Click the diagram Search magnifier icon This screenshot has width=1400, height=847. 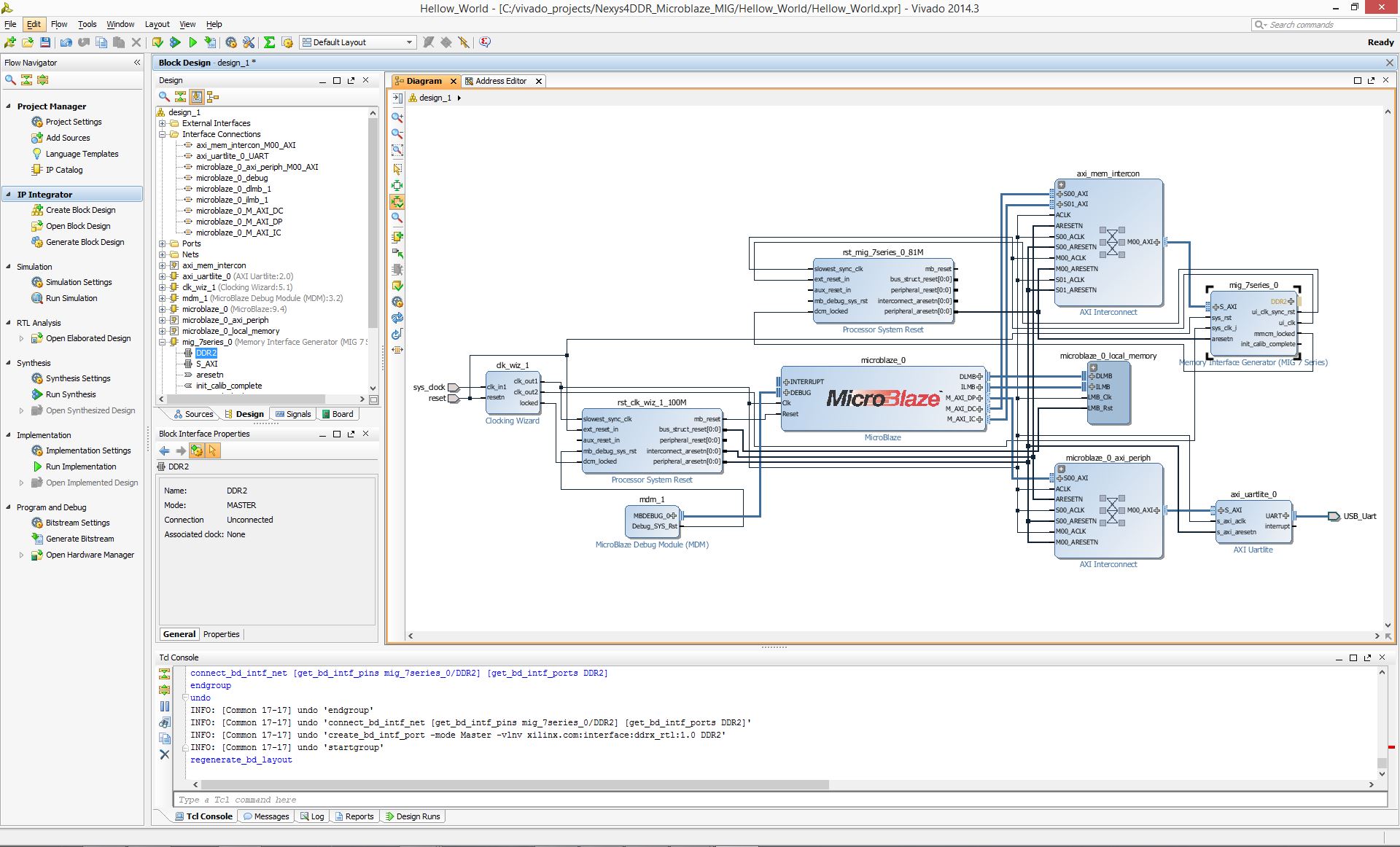tap(397, 218)
